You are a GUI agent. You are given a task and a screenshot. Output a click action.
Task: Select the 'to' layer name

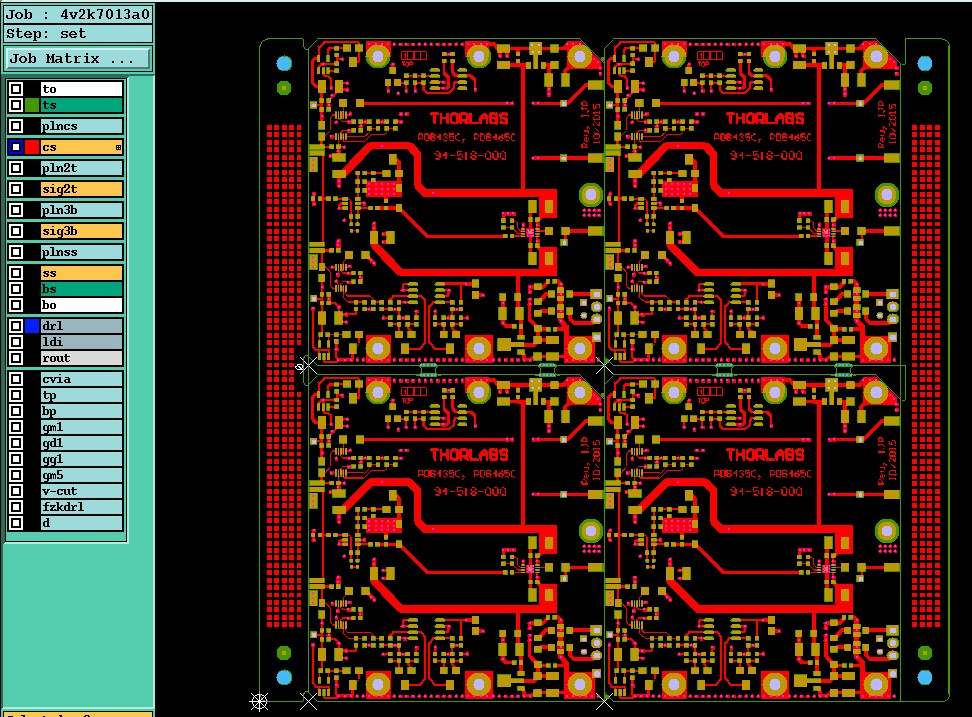(x=81, y=89)
